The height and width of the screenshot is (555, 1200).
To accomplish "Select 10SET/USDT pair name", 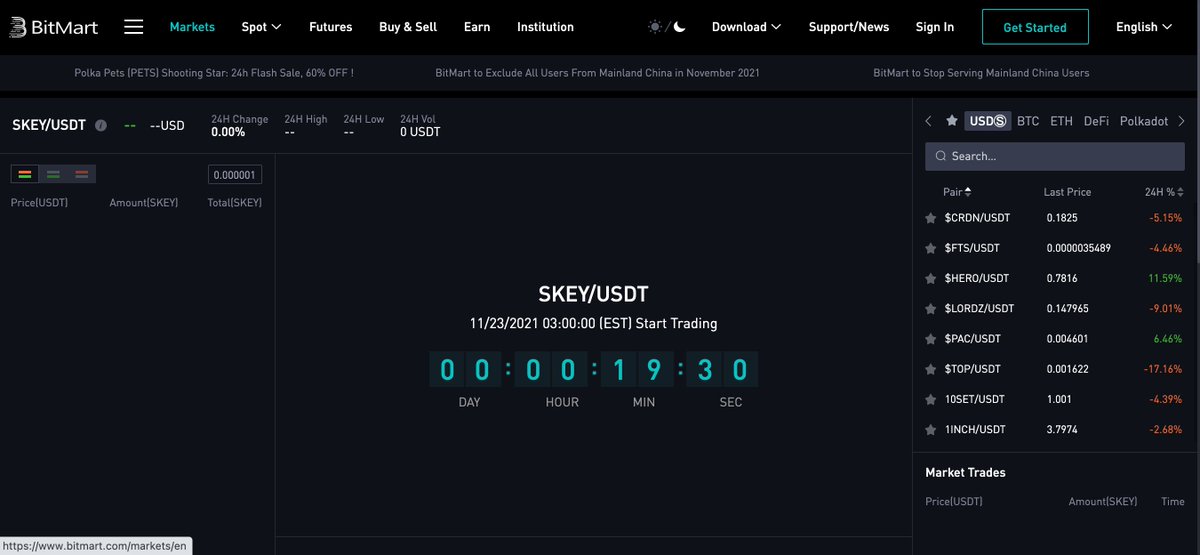I will 974,399.
